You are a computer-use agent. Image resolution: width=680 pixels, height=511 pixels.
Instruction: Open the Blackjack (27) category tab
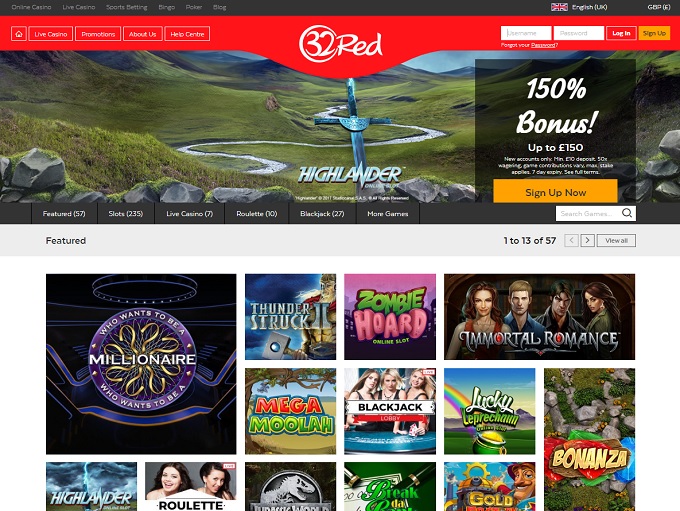tap(322, 213)
